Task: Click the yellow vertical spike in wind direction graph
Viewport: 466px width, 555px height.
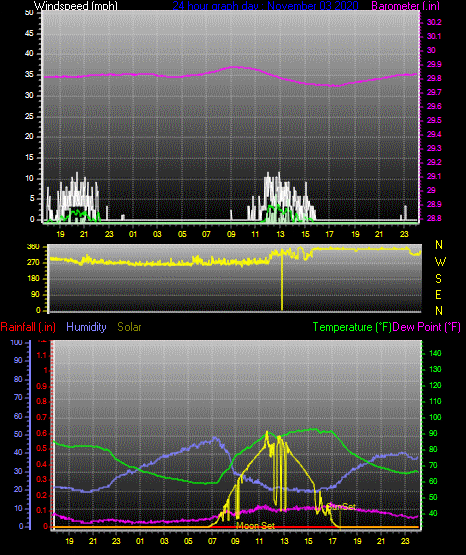Action: 282,281
